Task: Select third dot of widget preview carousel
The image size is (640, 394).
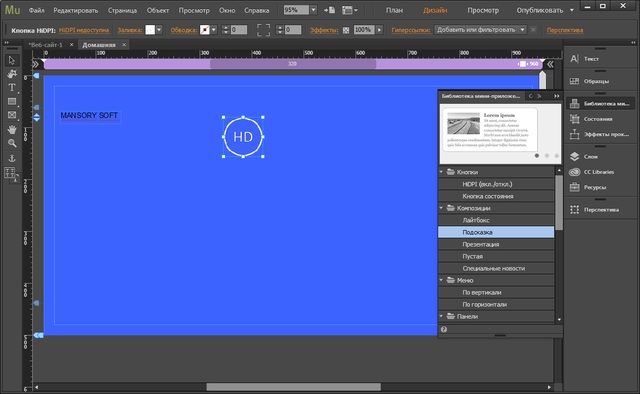Action: click(x=556, y=156)
